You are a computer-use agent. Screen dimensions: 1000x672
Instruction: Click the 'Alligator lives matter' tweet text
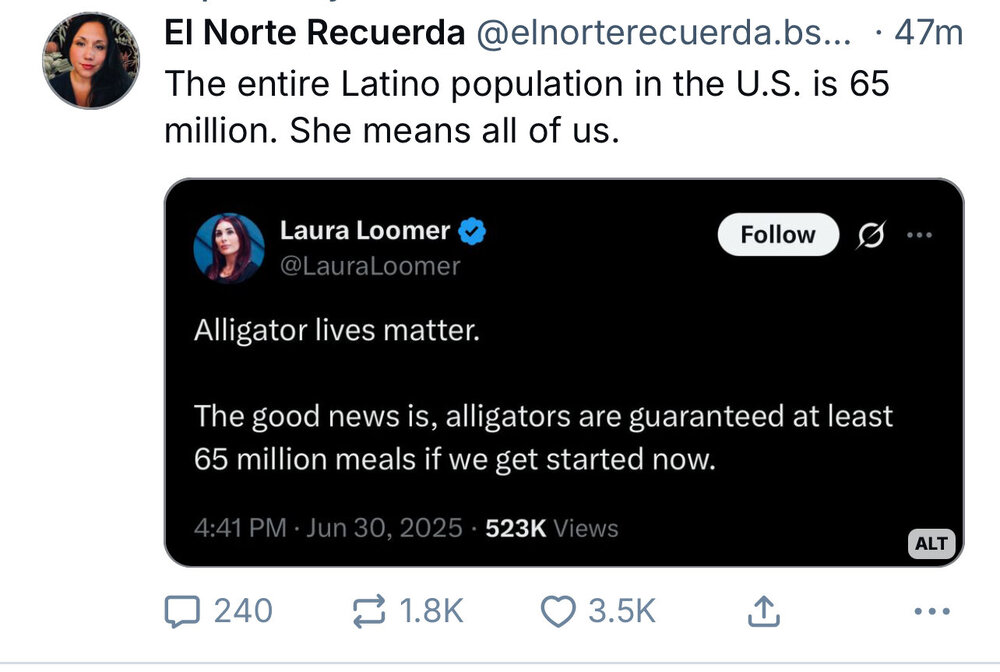pyautogui.click(x=337, y=329)
